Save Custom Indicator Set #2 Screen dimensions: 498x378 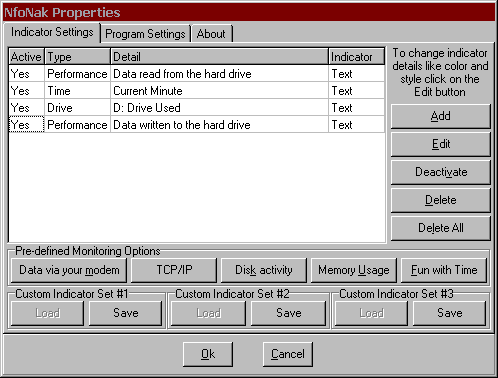[288, 313]
